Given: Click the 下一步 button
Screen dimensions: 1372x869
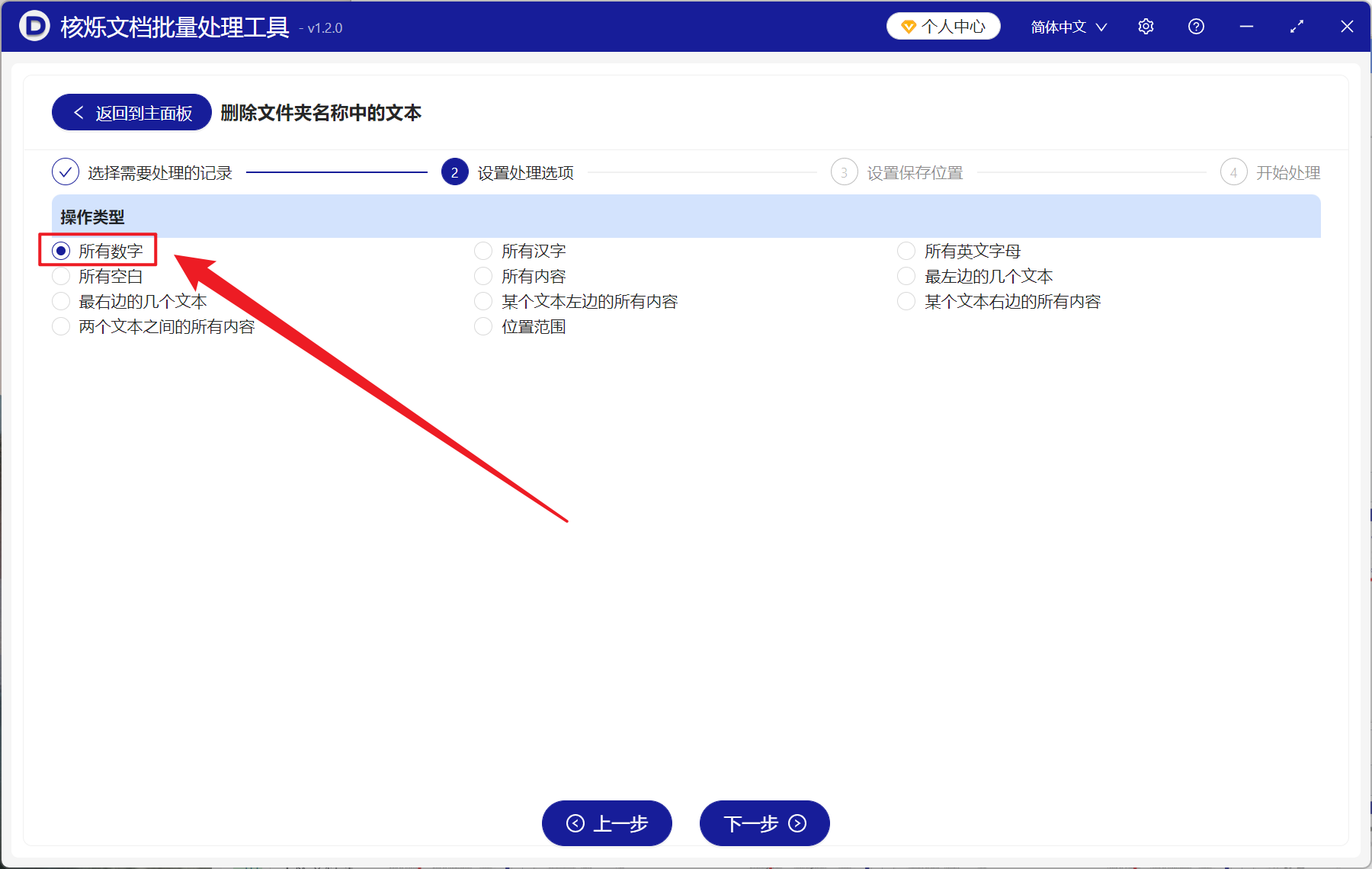Looking at the screenshot, I should coord(764,823).
